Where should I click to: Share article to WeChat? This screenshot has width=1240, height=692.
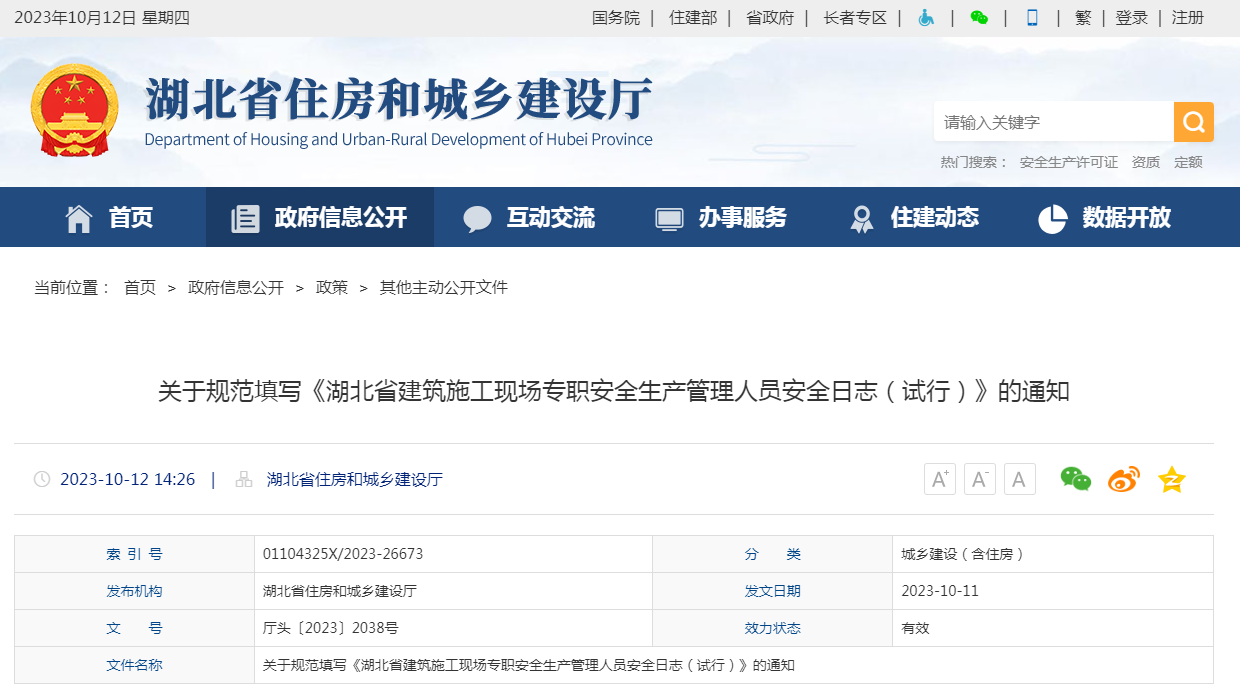(x=1075, y=480)
